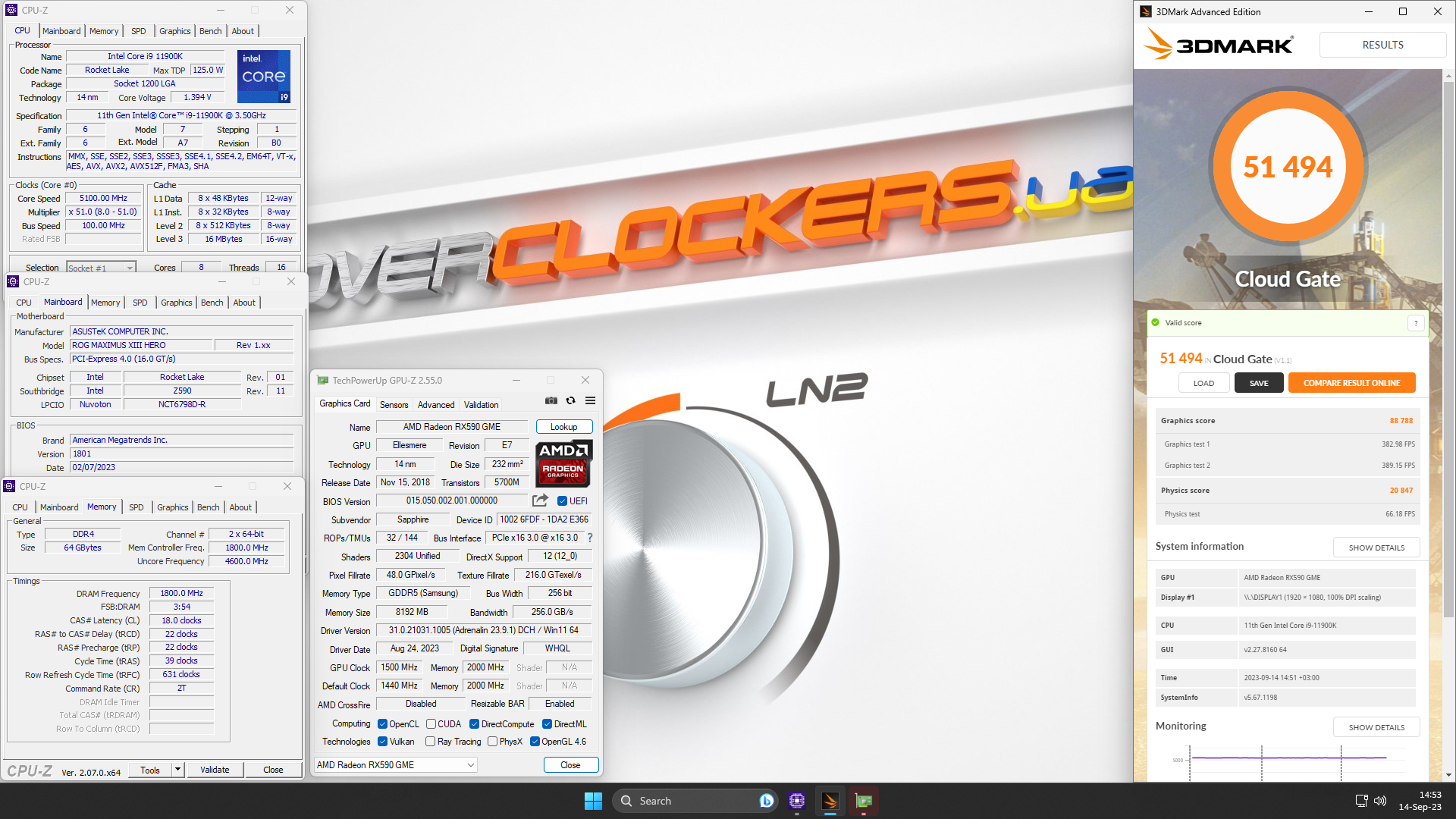Click the Graphics score row in 3DMark
Screen dimensions: 1456x819
pos(1287,420)
